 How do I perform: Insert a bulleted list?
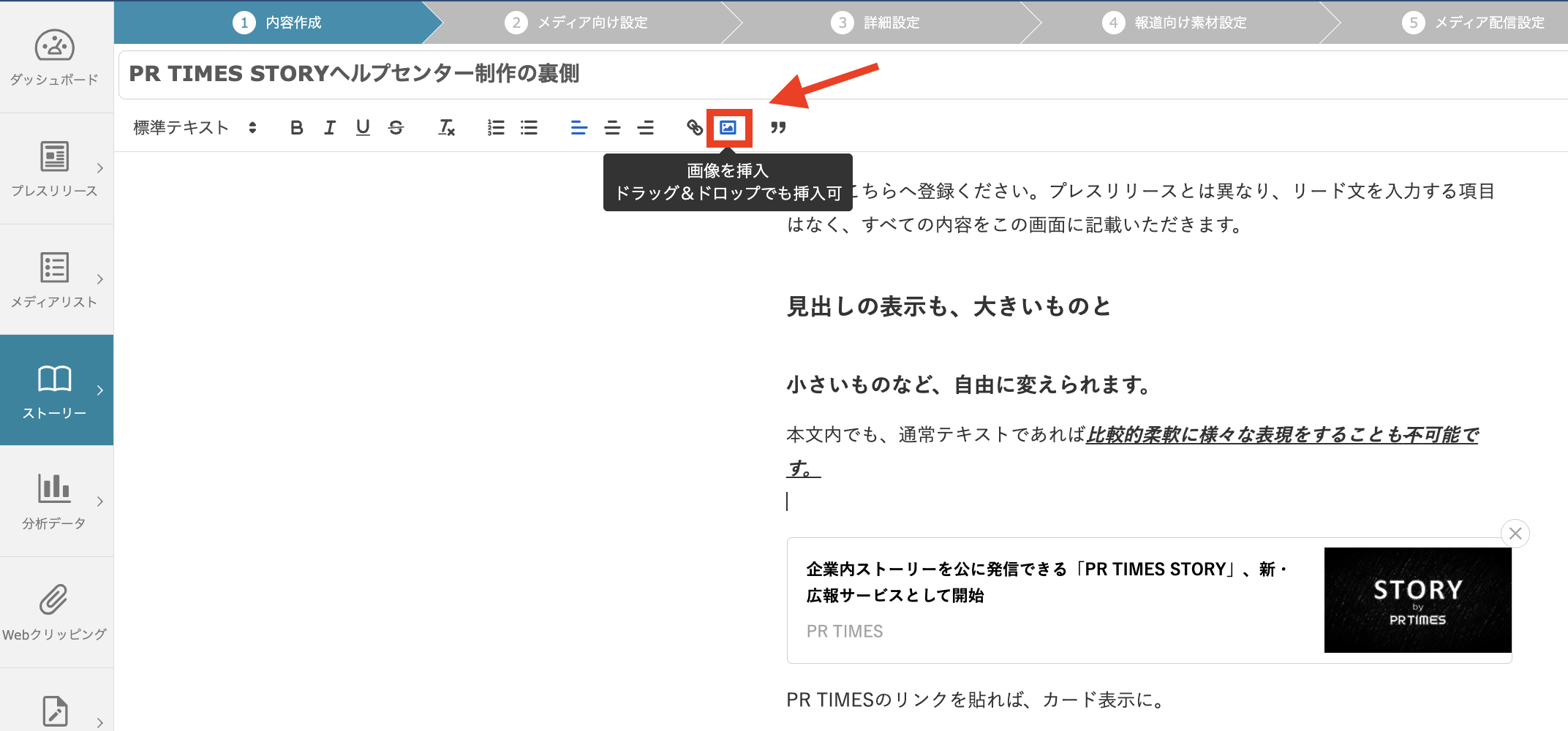click(x=529, y=128)
